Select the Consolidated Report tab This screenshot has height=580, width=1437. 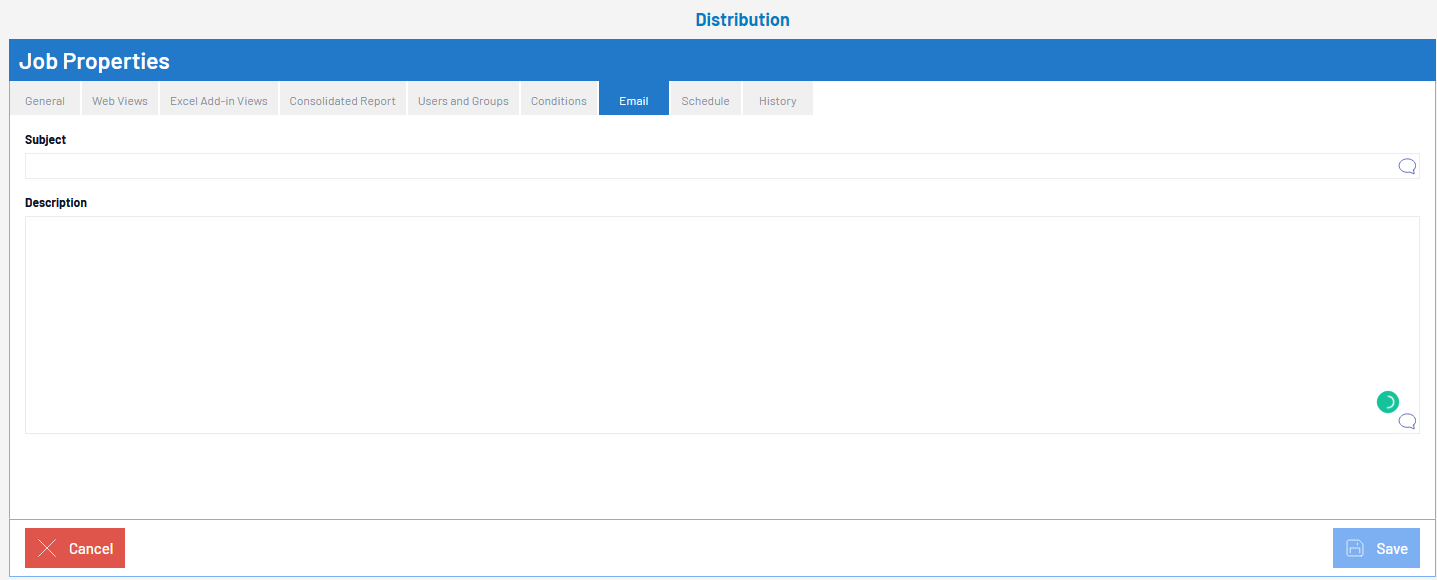pos(342,101)
